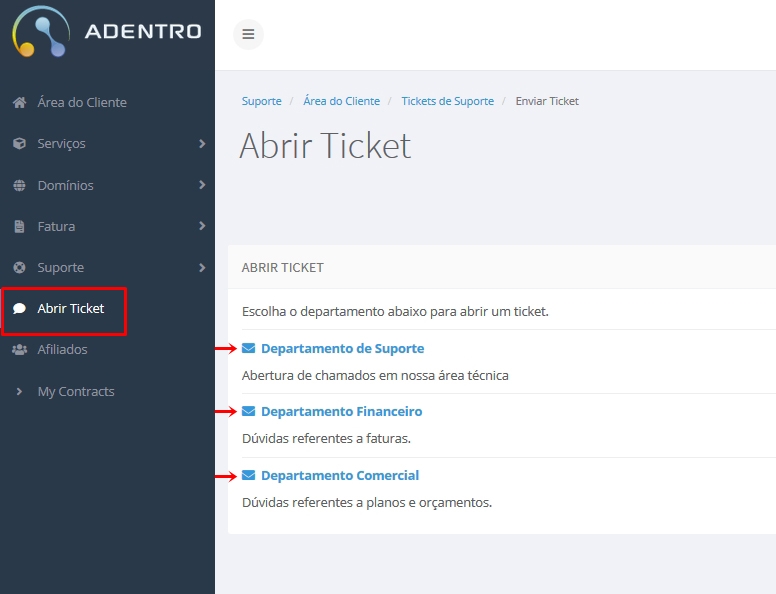
Task: Click the home icon beside Área do Cliente
Action: point(19,102)
